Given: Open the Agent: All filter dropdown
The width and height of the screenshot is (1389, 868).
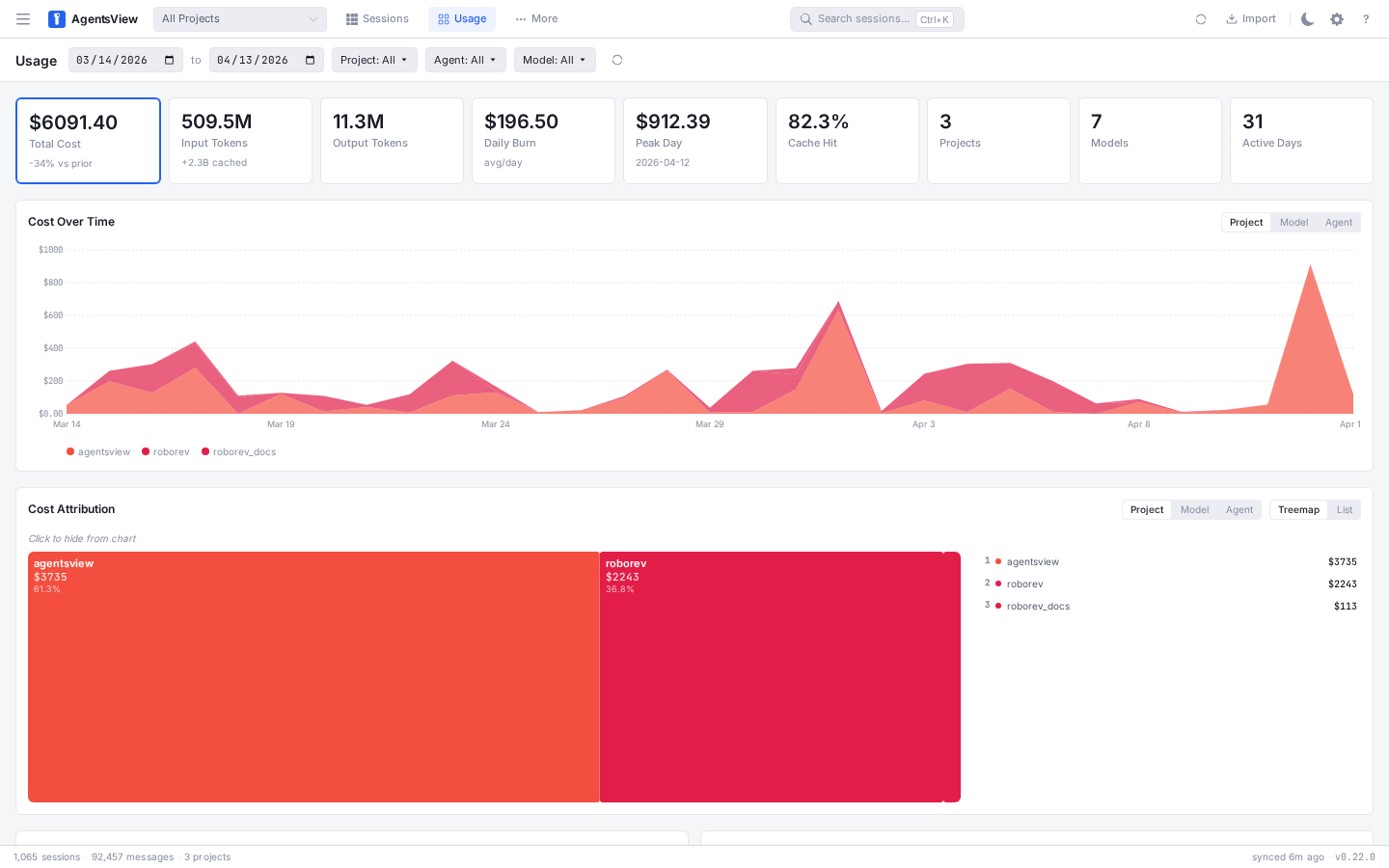Looking at the screenshot, I should click(465, 59).
